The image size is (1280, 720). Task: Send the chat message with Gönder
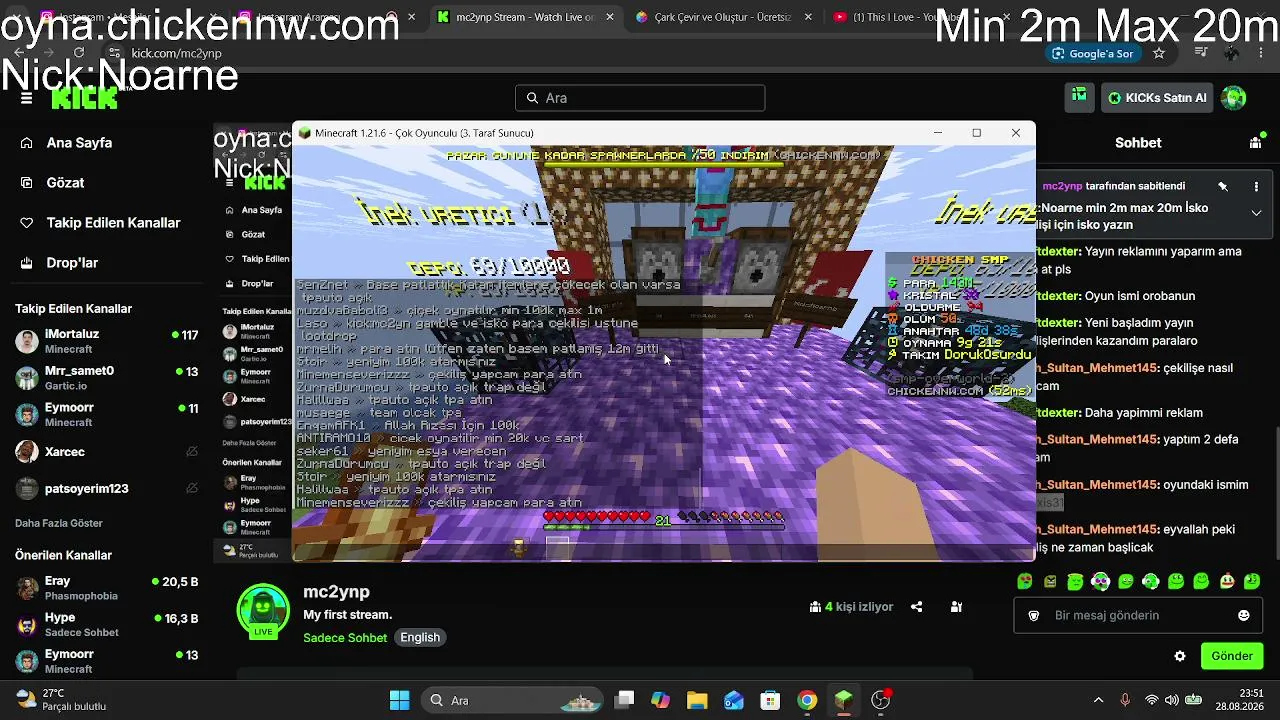click(1232, 656)
